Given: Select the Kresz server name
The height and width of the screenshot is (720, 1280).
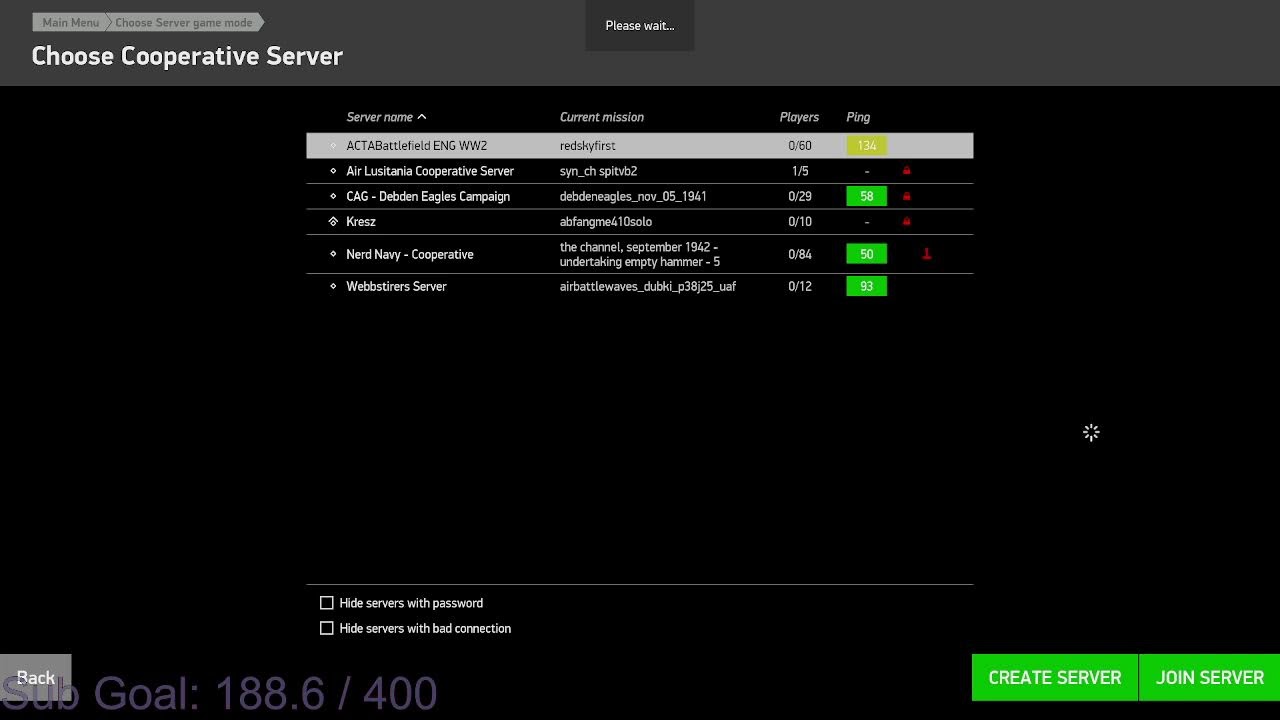Looking at the screenshot, I should (x=361, y=221).
